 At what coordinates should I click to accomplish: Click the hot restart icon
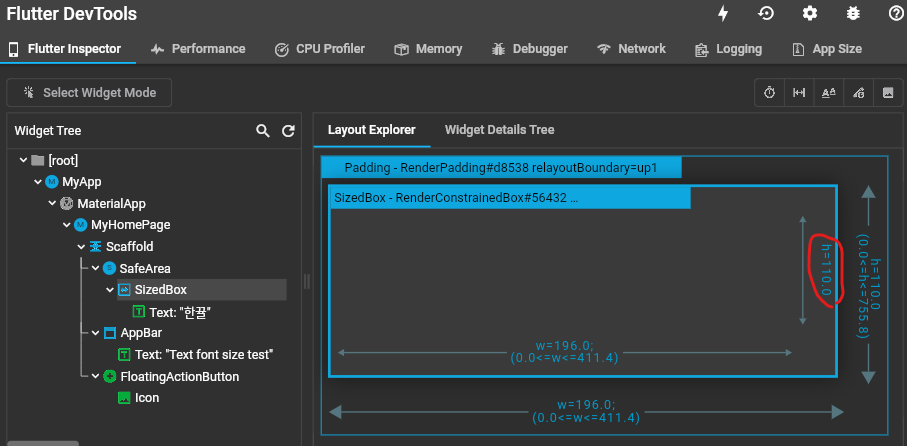766,13
